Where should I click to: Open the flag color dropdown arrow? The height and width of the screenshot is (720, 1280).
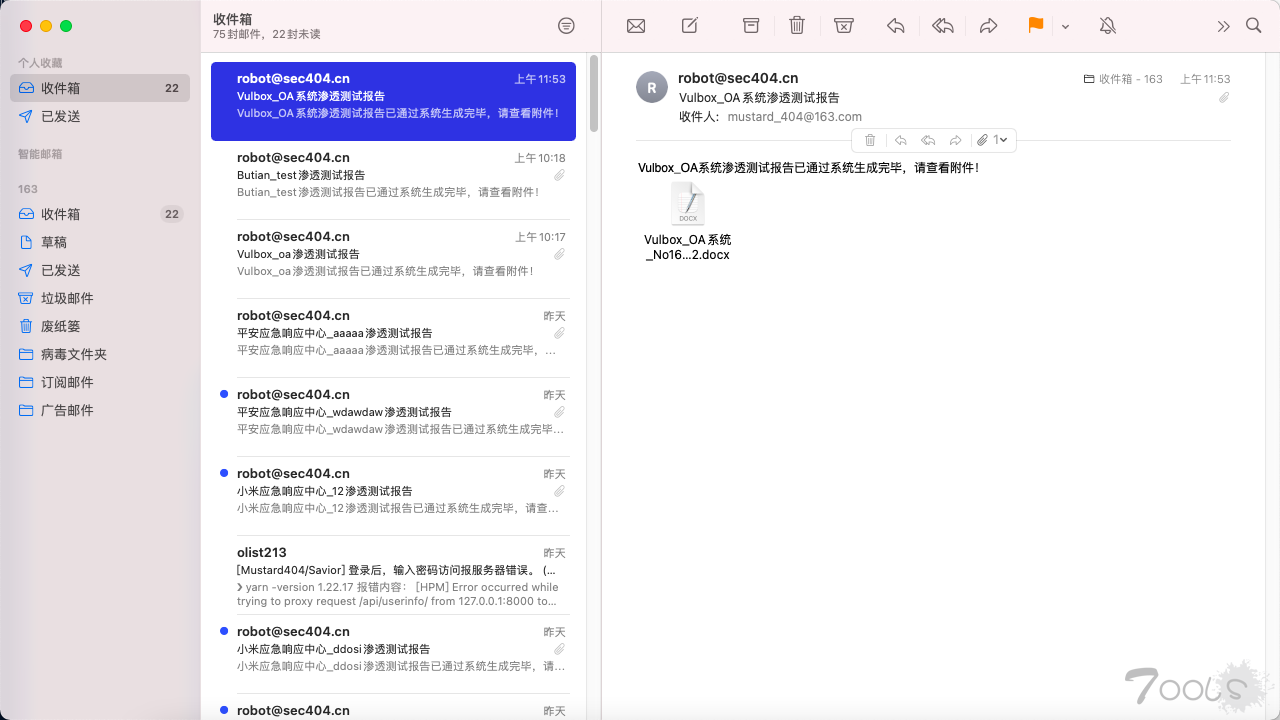pos(1065,27)
